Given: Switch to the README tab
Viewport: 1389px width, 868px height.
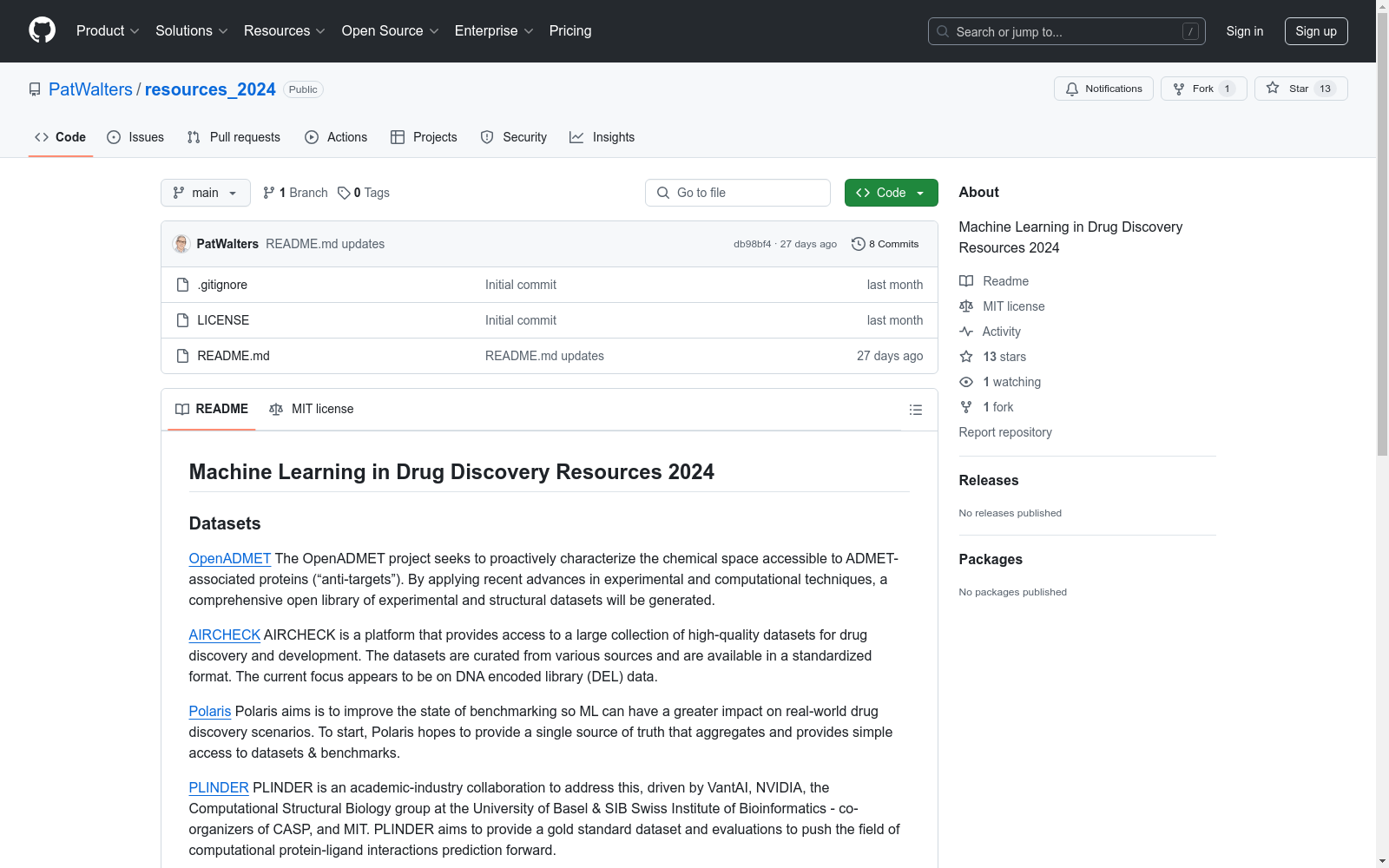Looking at the screenshot, I should tap(212, 409).
